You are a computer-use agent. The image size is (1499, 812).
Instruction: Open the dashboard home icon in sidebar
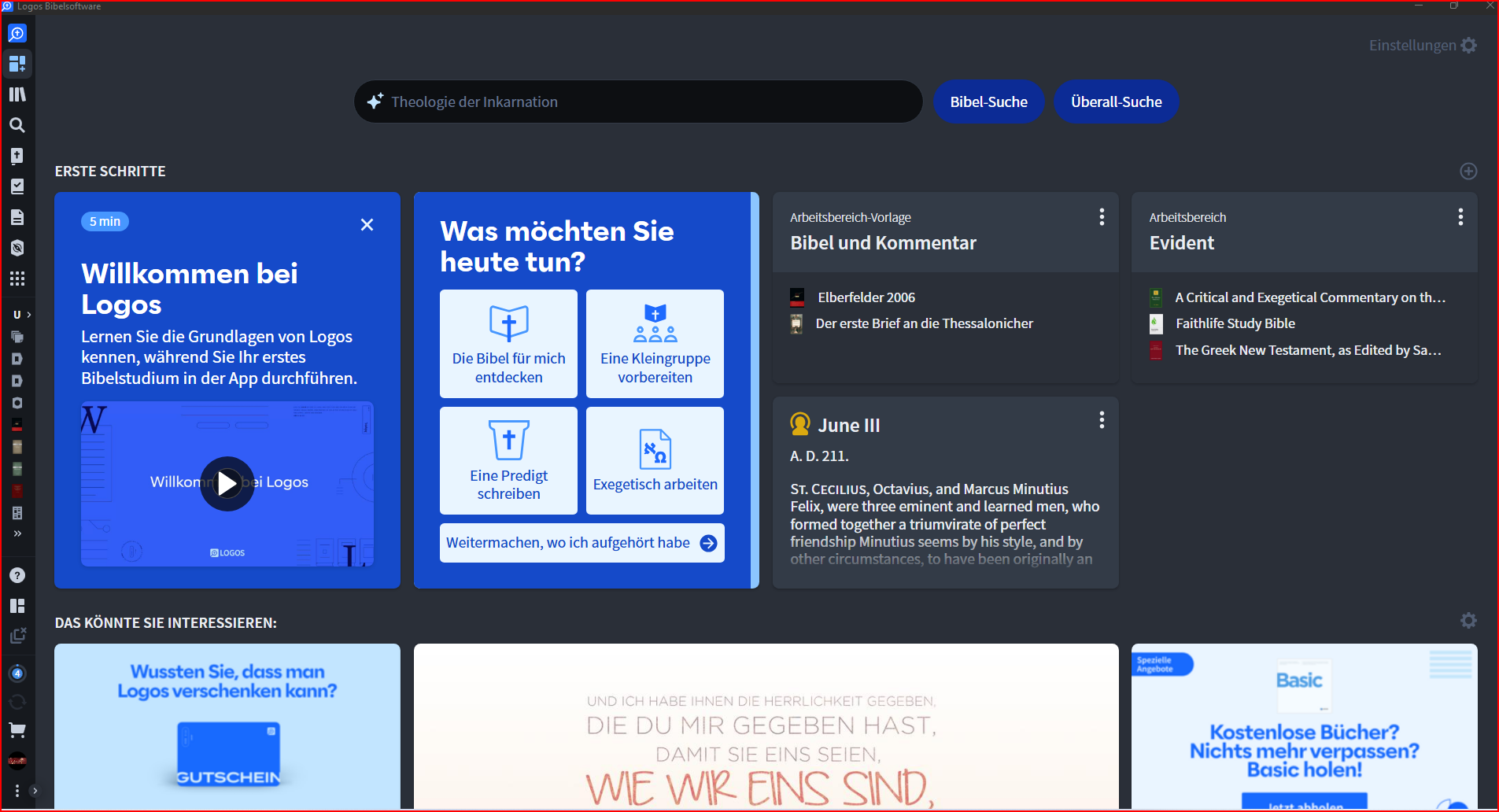click(17, 64)
